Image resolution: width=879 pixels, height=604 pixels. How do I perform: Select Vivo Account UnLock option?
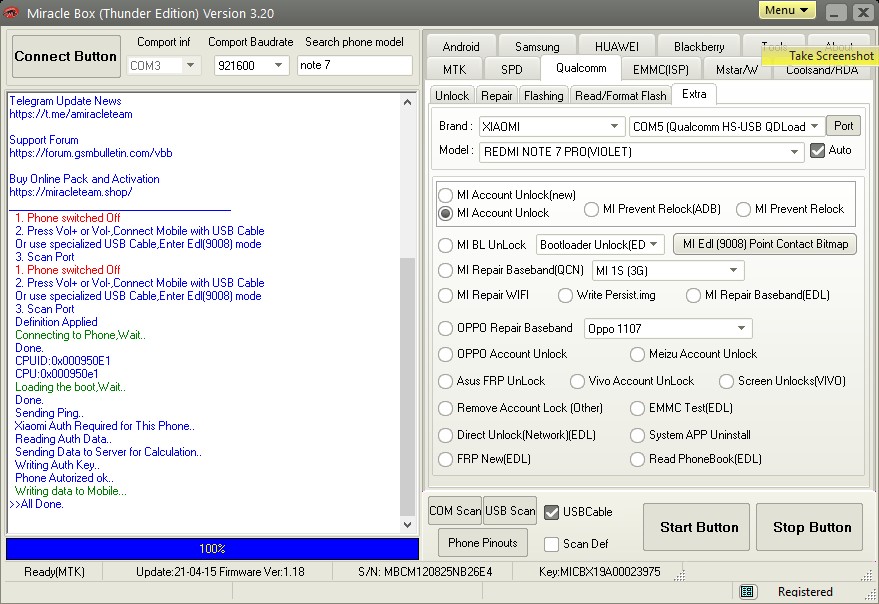pyautogui.click(x=577, y=381)
